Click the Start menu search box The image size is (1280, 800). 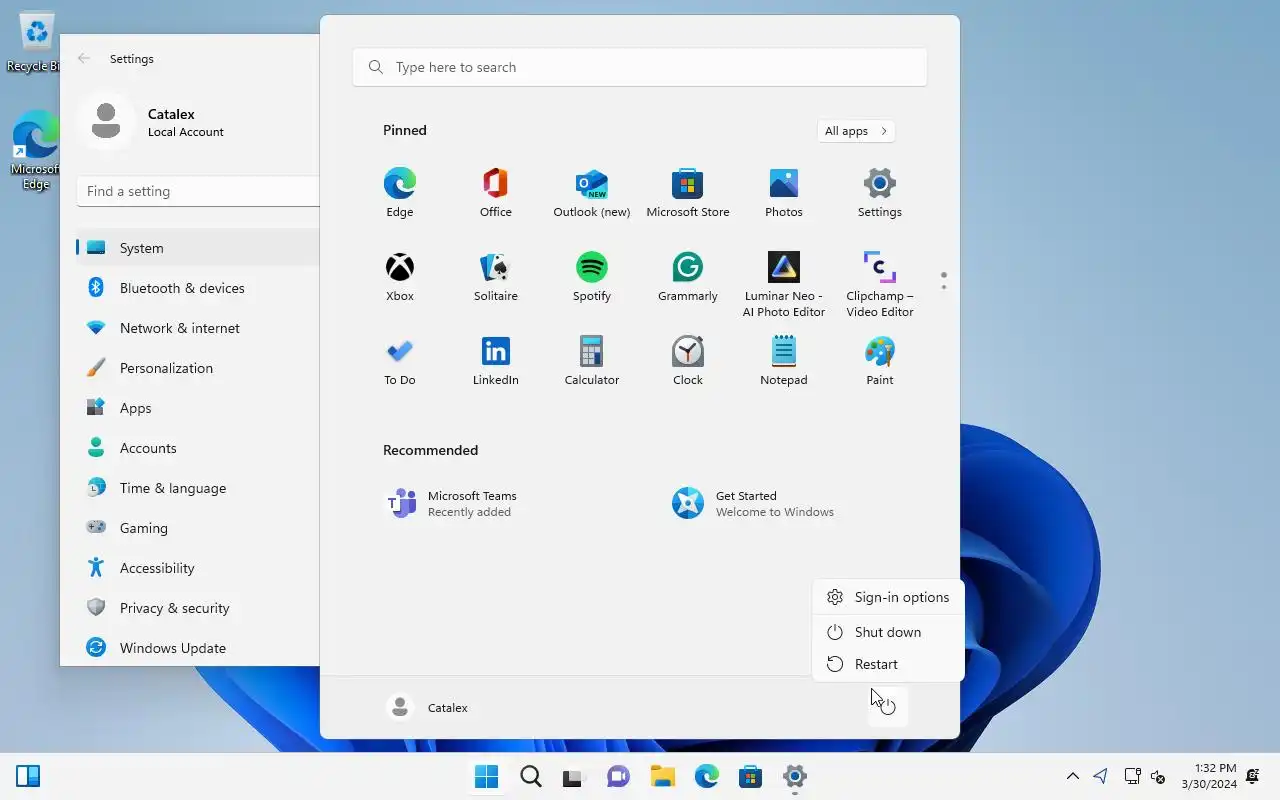(x=640, y=67)
